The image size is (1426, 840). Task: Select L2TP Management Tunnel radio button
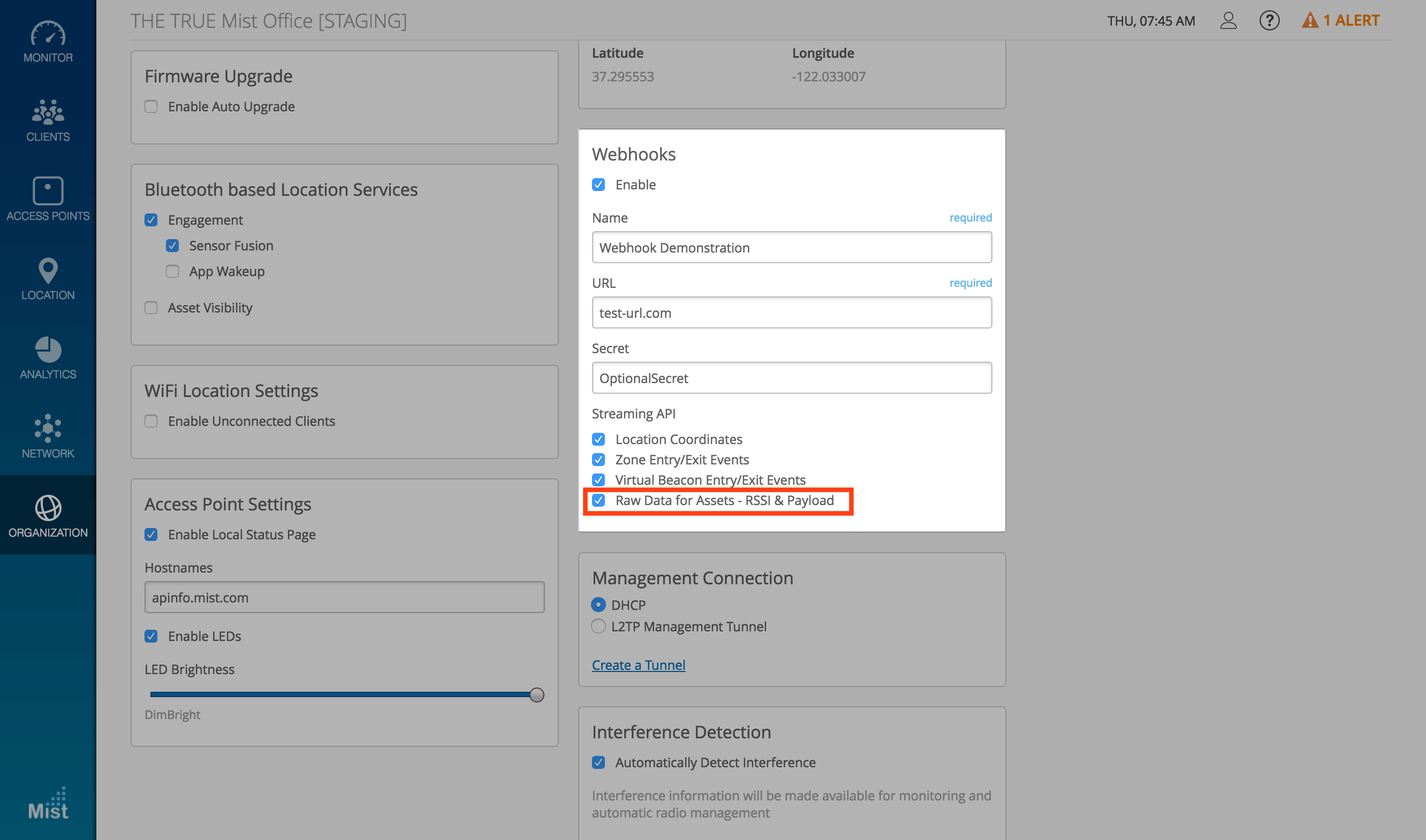point(598,627)
